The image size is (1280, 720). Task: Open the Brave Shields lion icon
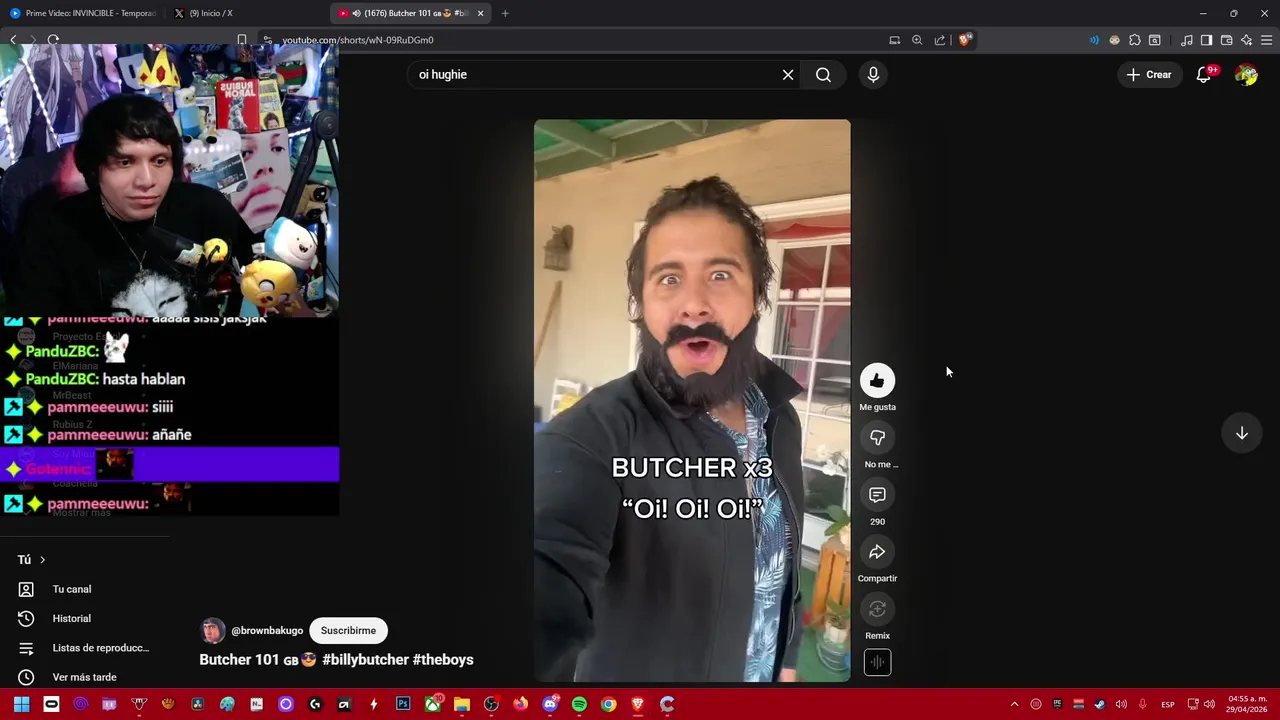(x=964, y=40)
